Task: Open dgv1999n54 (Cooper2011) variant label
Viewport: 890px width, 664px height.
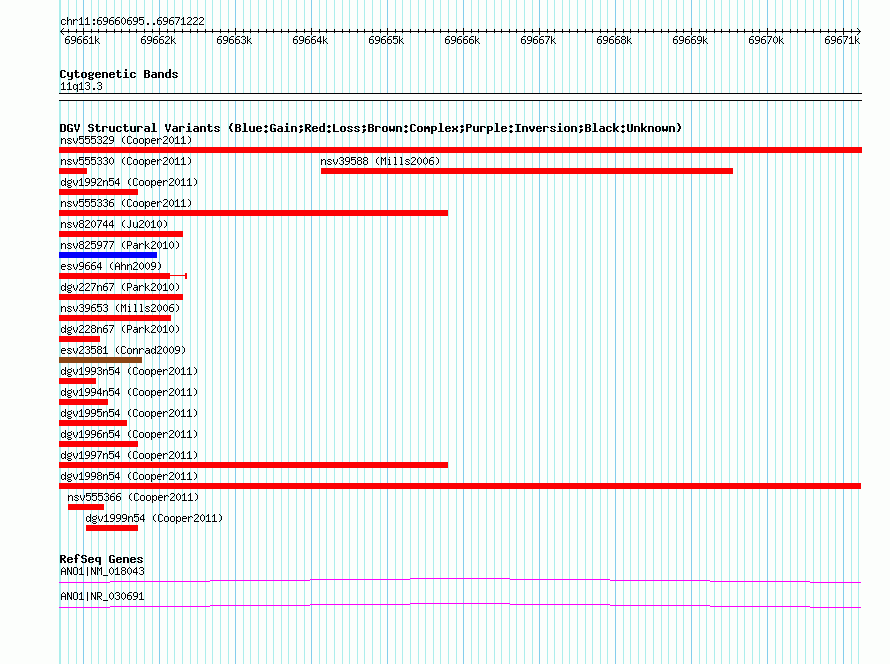Action: point(154,518)
